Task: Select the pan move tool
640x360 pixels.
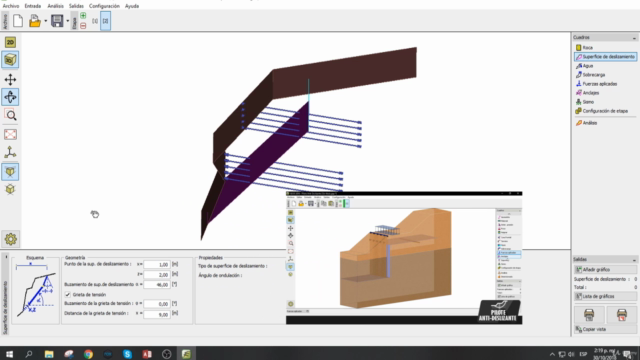Action: point(10,80)
